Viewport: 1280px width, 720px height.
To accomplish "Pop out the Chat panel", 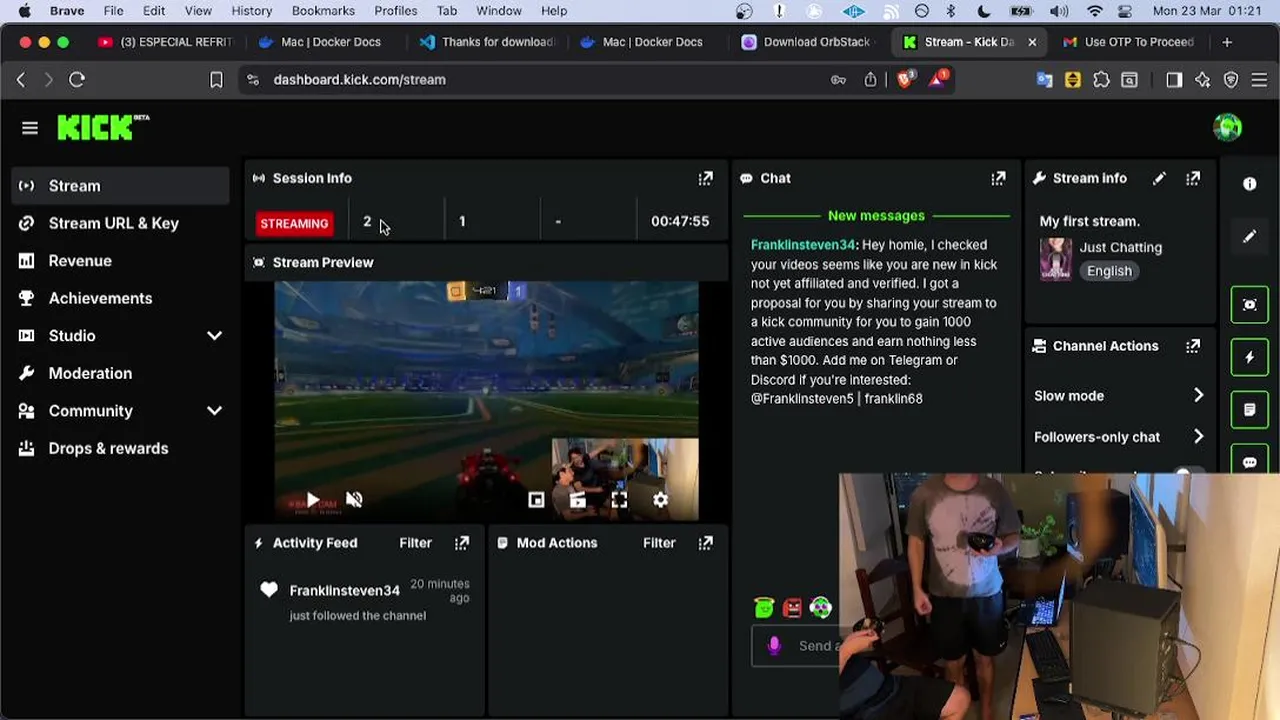I will point(998,178).
